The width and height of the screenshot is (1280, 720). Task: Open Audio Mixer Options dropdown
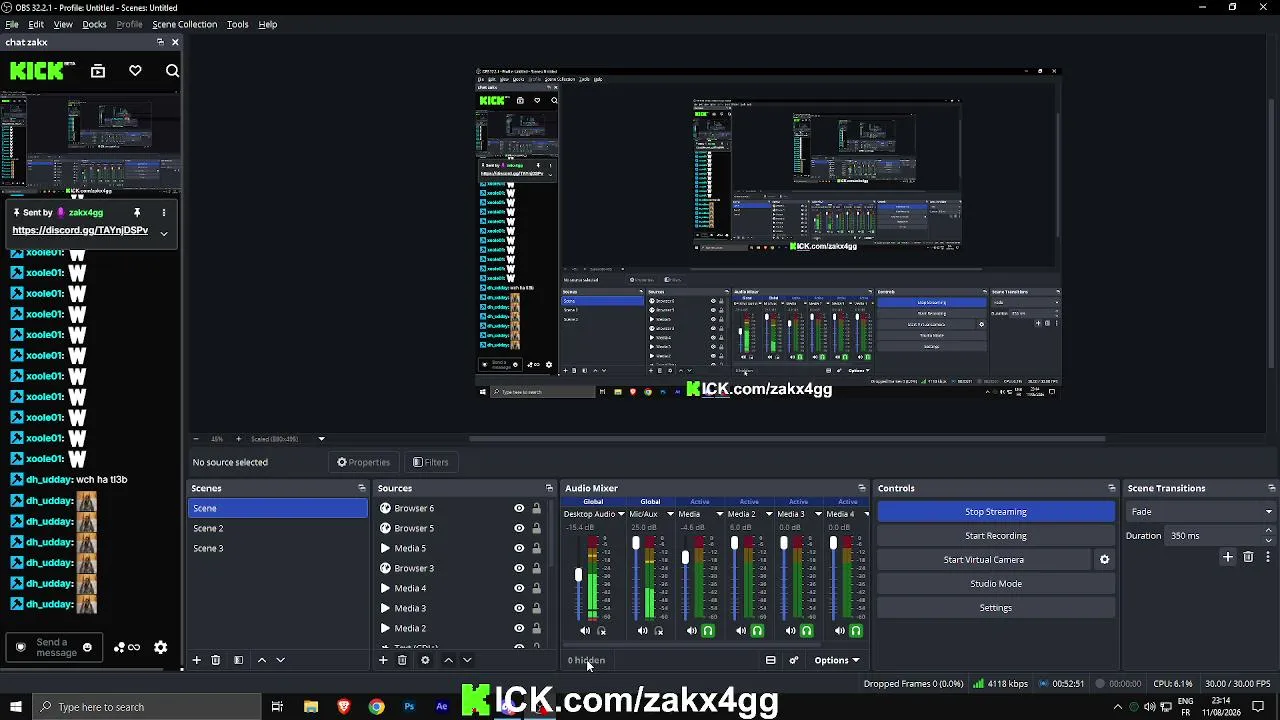pyautogui.click(x=837, y=660)
